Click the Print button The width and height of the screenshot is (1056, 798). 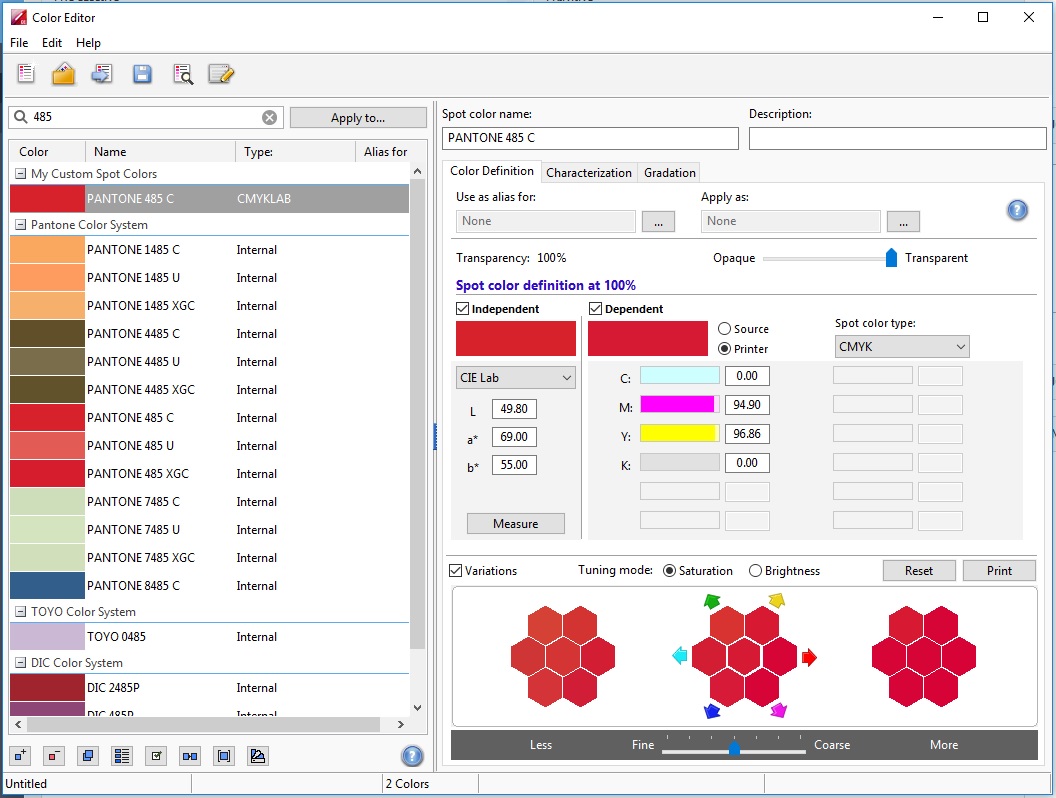(999, 570)
